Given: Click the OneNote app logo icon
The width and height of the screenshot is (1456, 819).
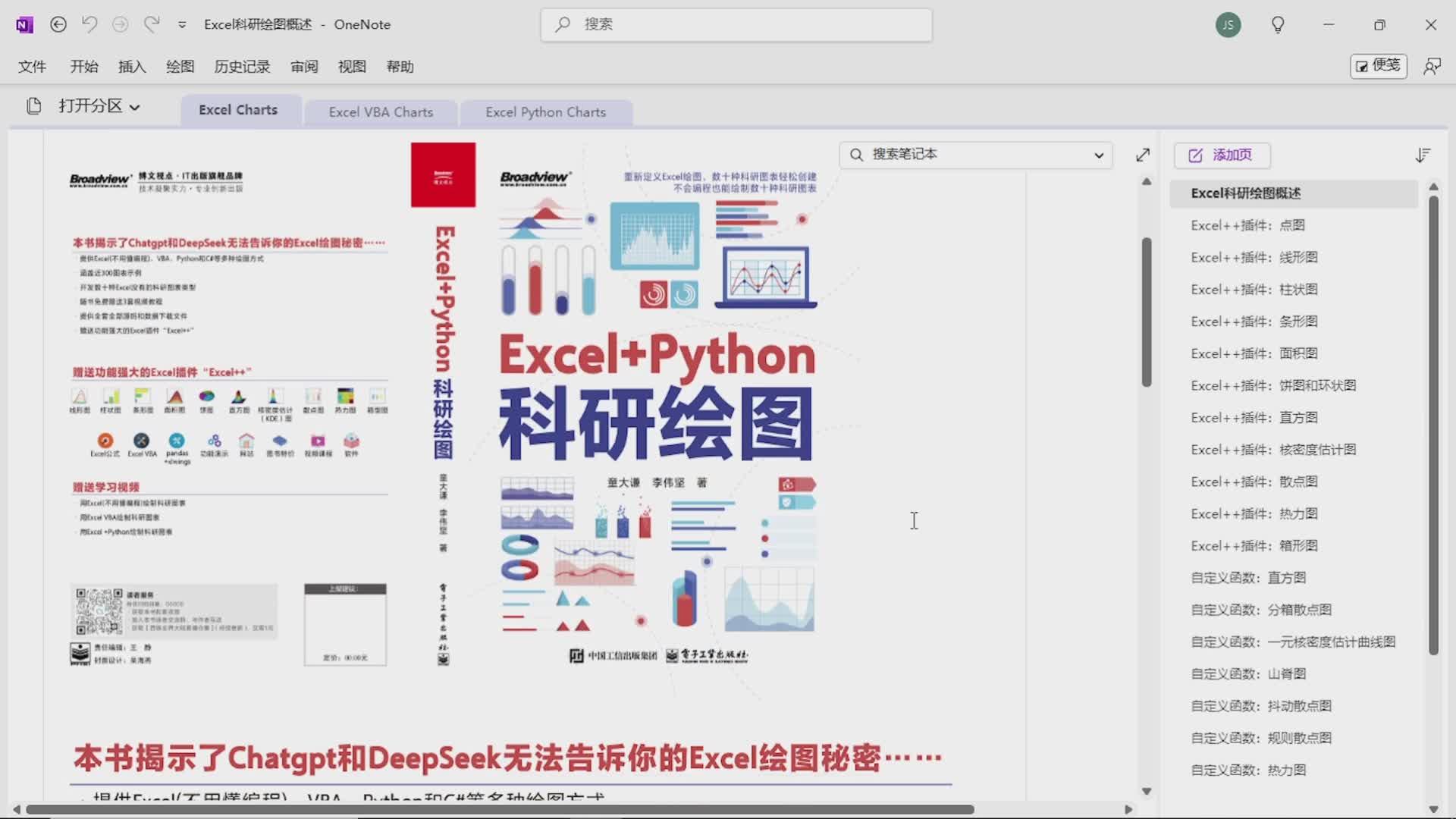Looking at the screenshot, I should (24, 25).
